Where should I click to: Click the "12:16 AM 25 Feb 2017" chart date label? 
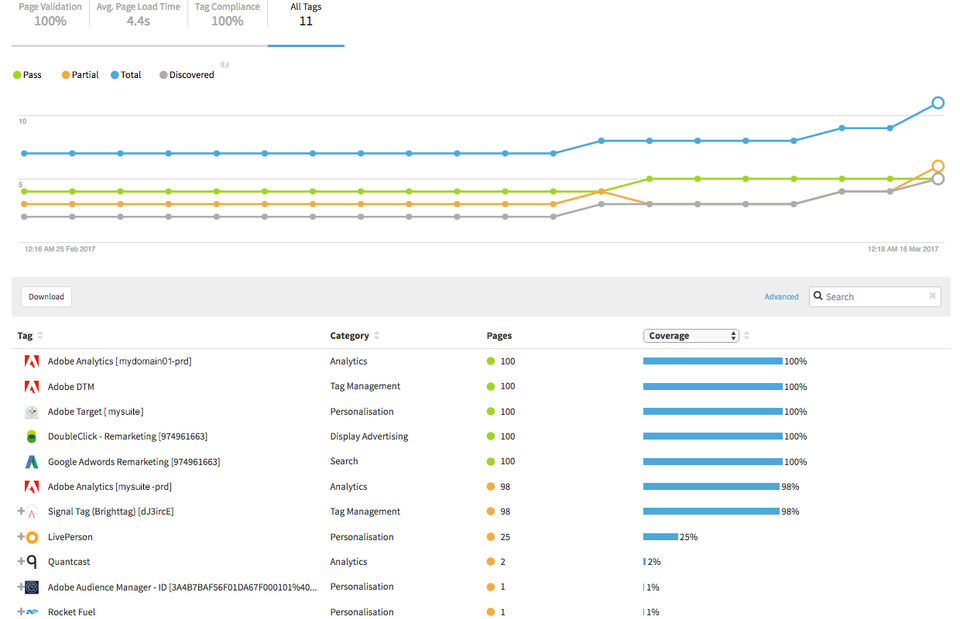pyautogui.click(x=60, y=249)
